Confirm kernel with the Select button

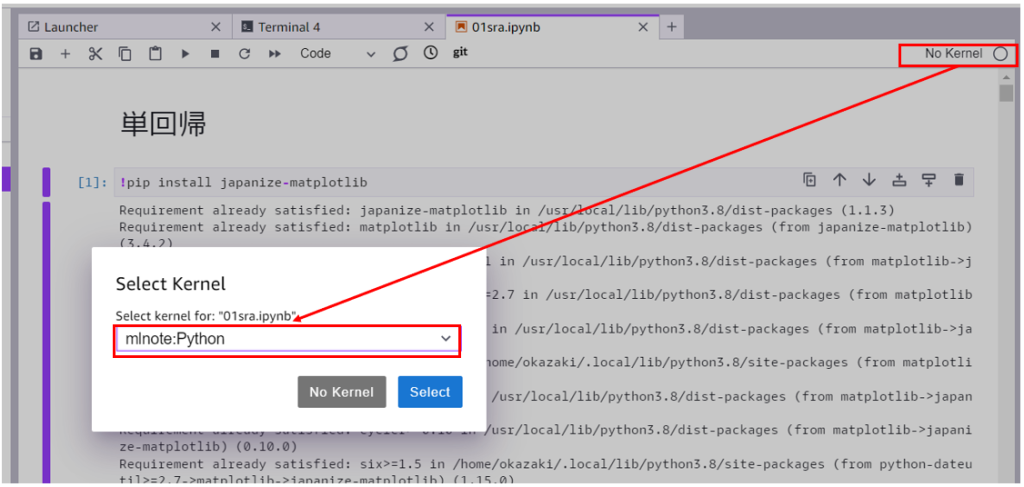click(430, 392)
